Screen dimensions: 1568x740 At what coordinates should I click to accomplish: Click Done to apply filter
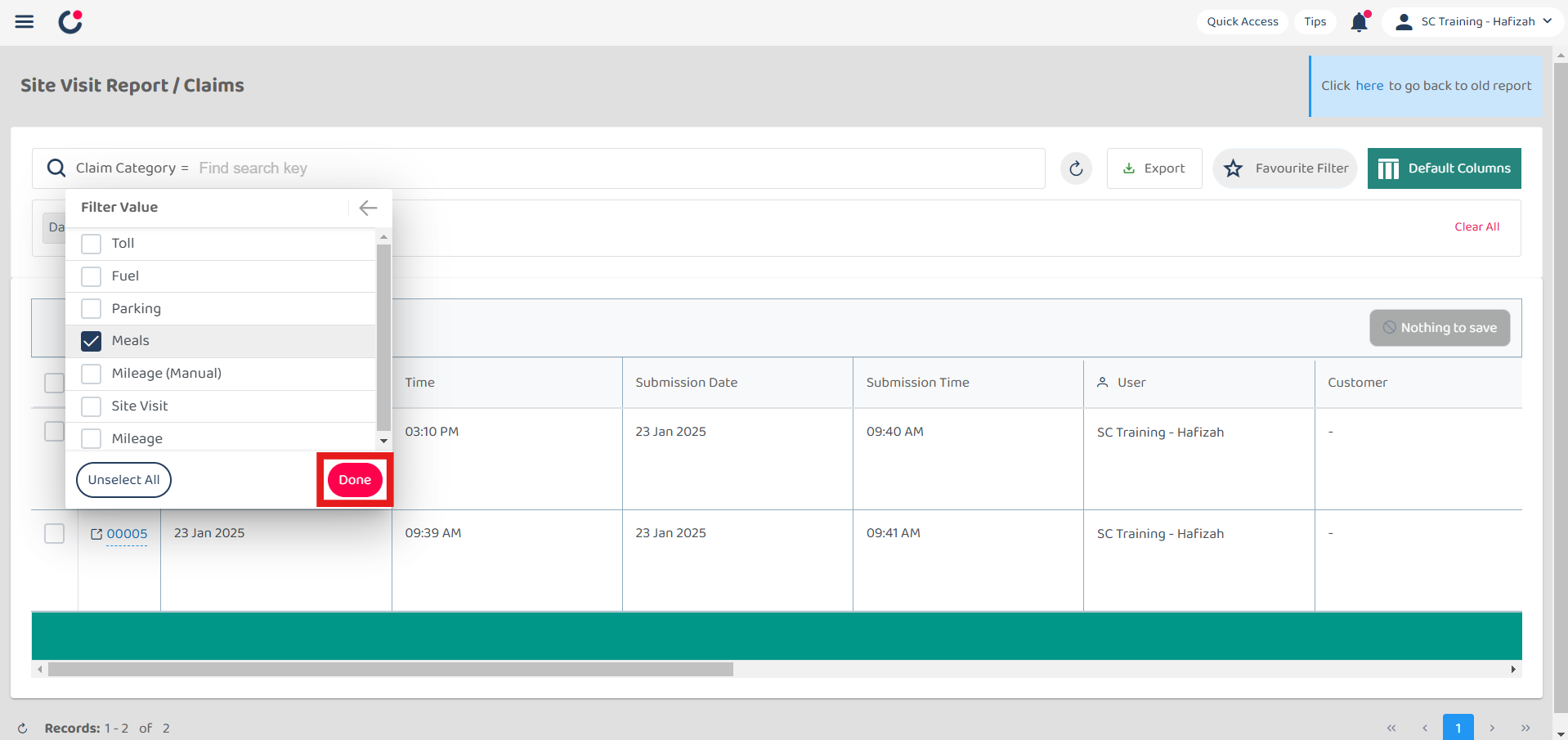pyautogui.click(x=355, y=480)
